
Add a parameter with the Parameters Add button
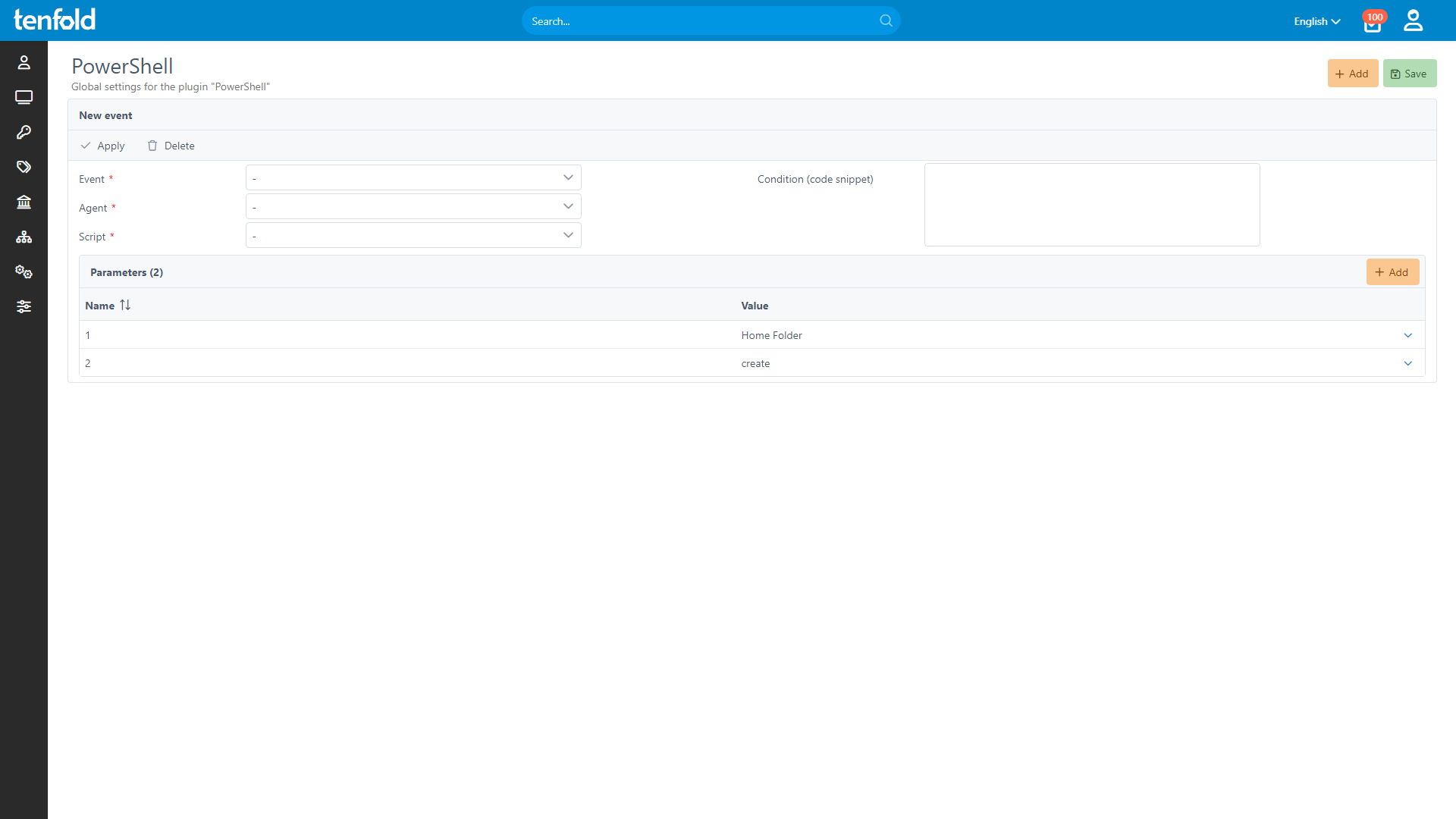pos(1392,272)
